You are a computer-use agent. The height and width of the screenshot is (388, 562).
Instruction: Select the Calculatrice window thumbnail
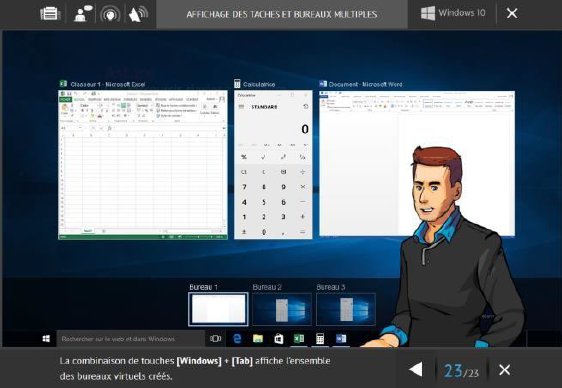click(x=273, y=164)
